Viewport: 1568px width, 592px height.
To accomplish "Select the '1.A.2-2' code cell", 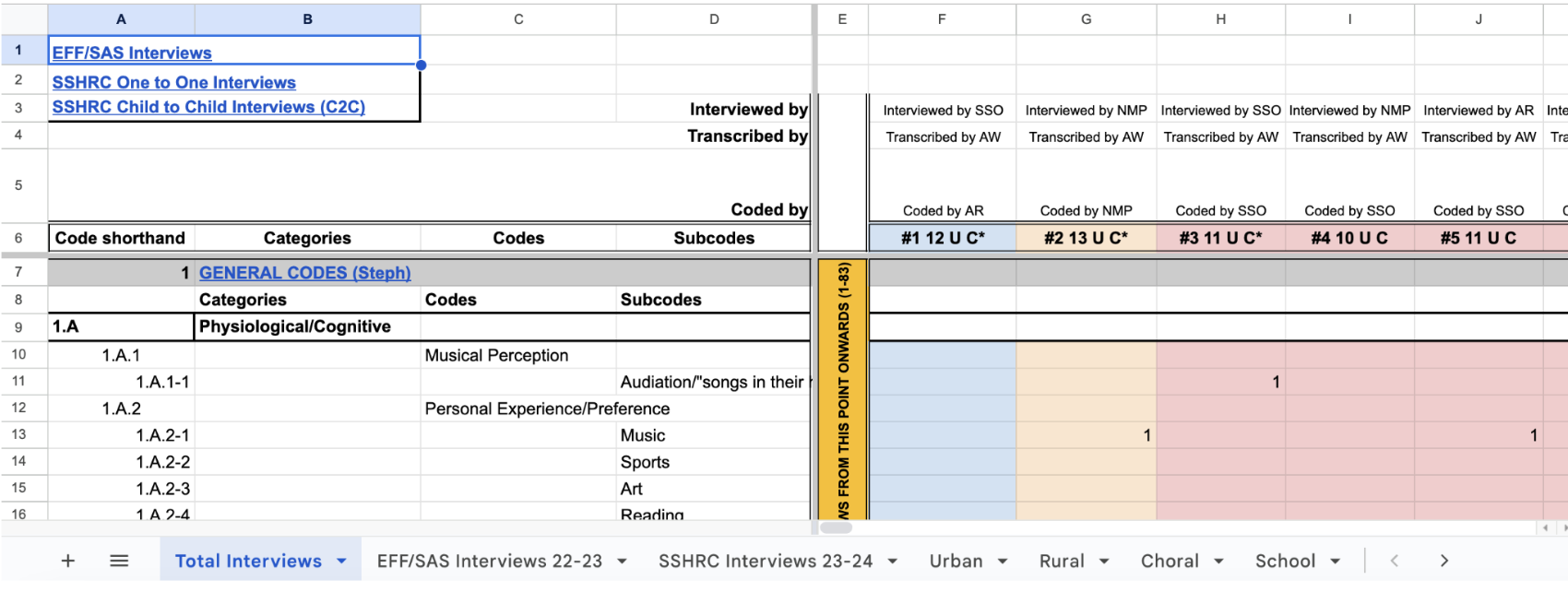I will [121, 462].
